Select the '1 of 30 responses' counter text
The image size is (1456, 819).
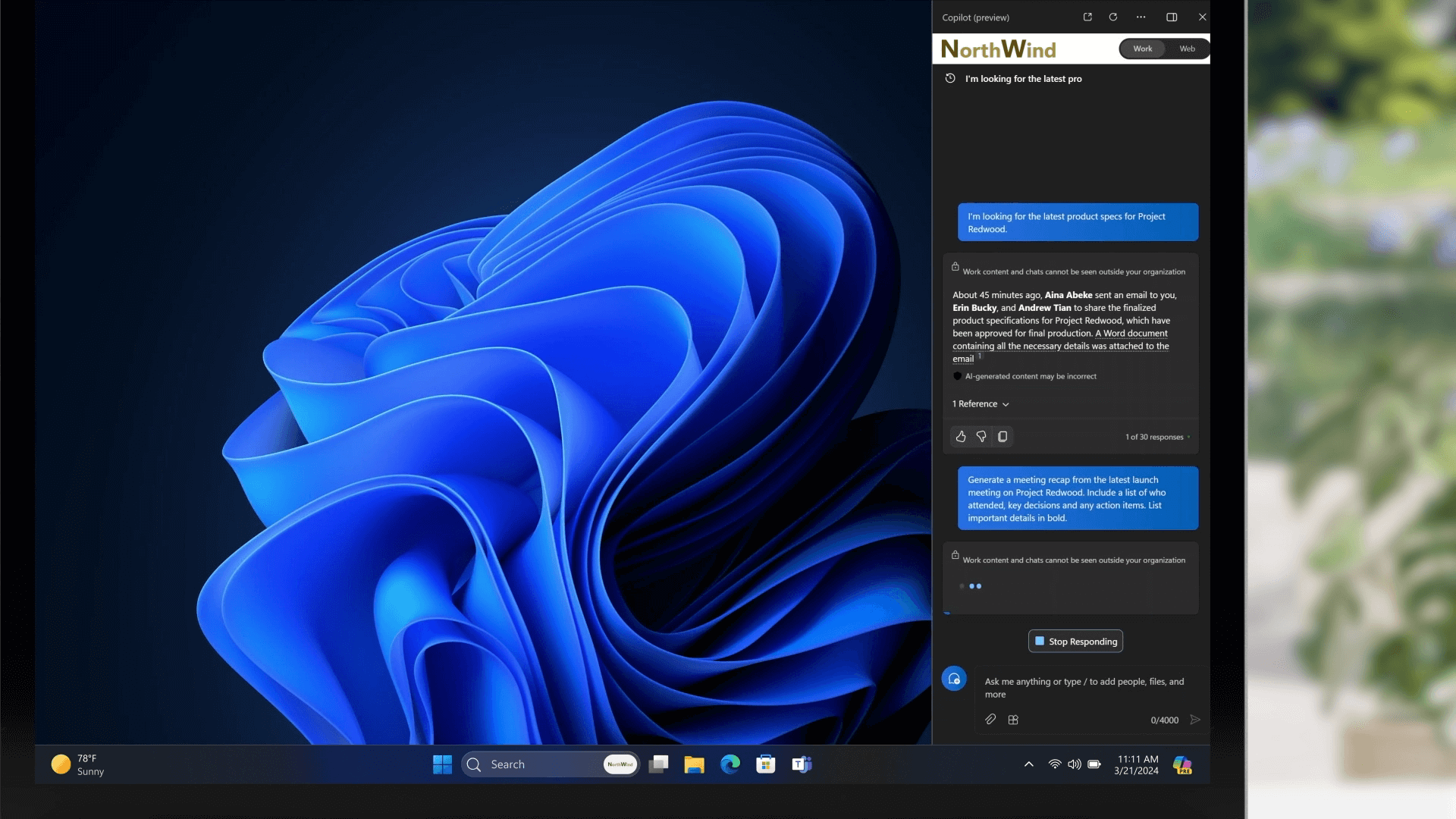click(x=1154, y=437)
